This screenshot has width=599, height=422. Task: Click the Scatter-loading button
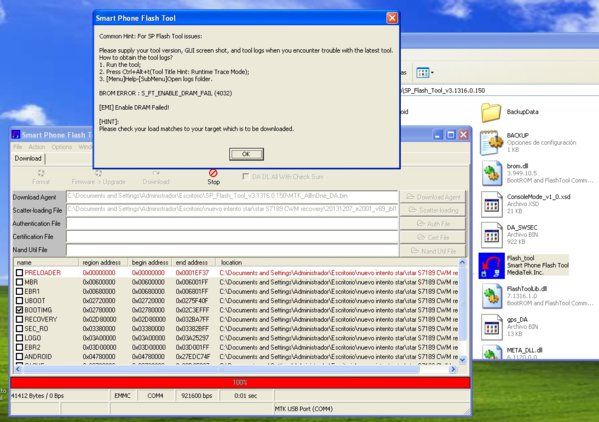click(433, 210)
